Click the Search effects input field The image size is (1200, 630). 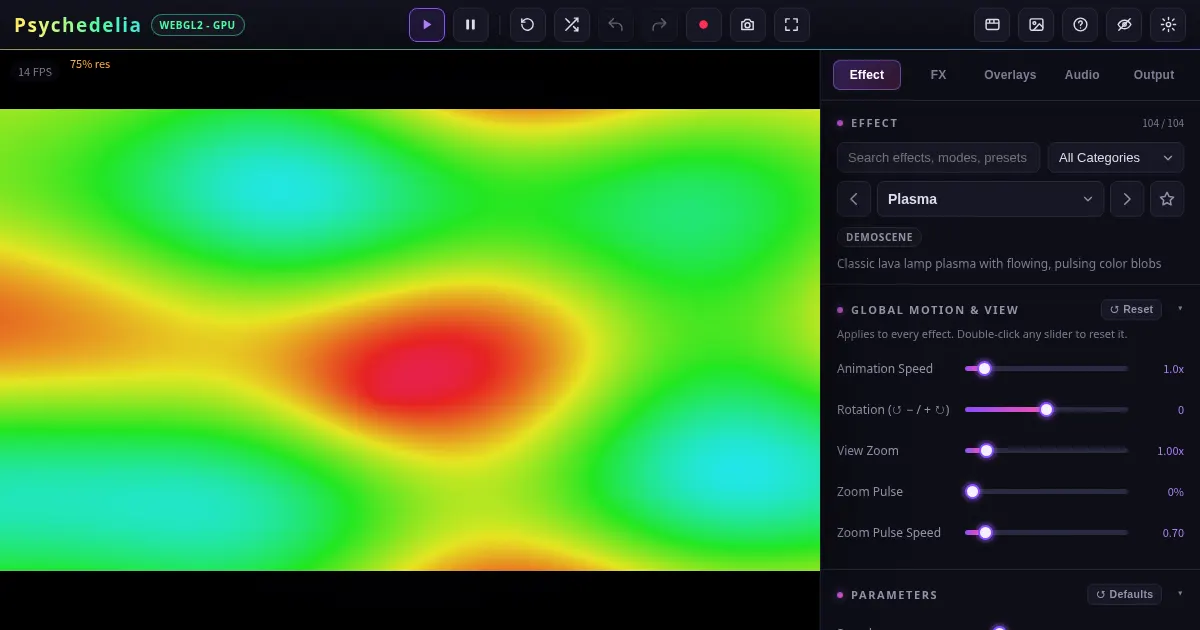tap(938, 157)
